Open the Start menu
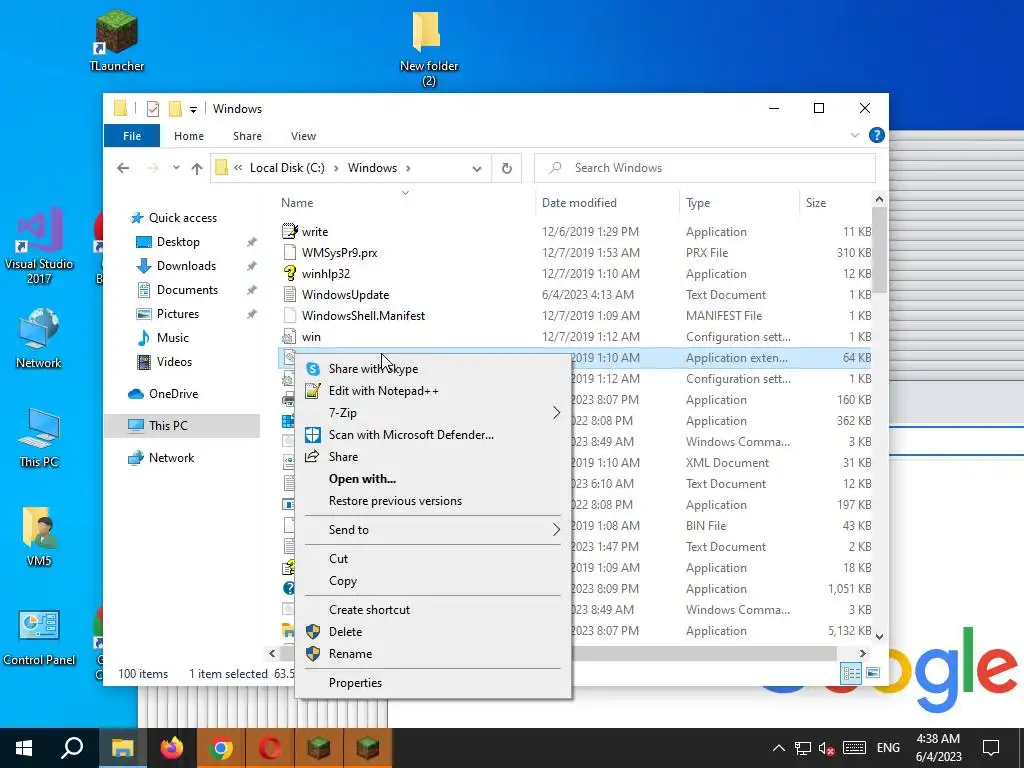This screenshot has height=768, width=1024. point(24,748)
